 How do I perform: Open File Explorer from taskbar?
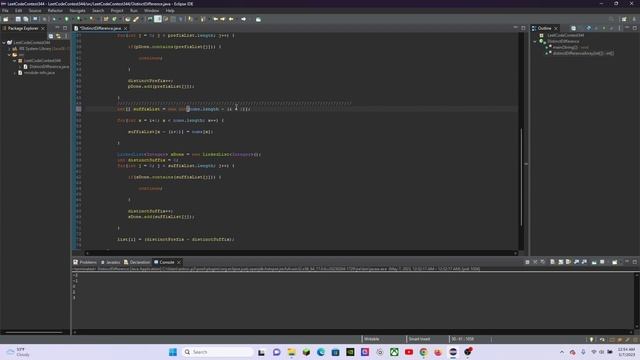(291, 352)
